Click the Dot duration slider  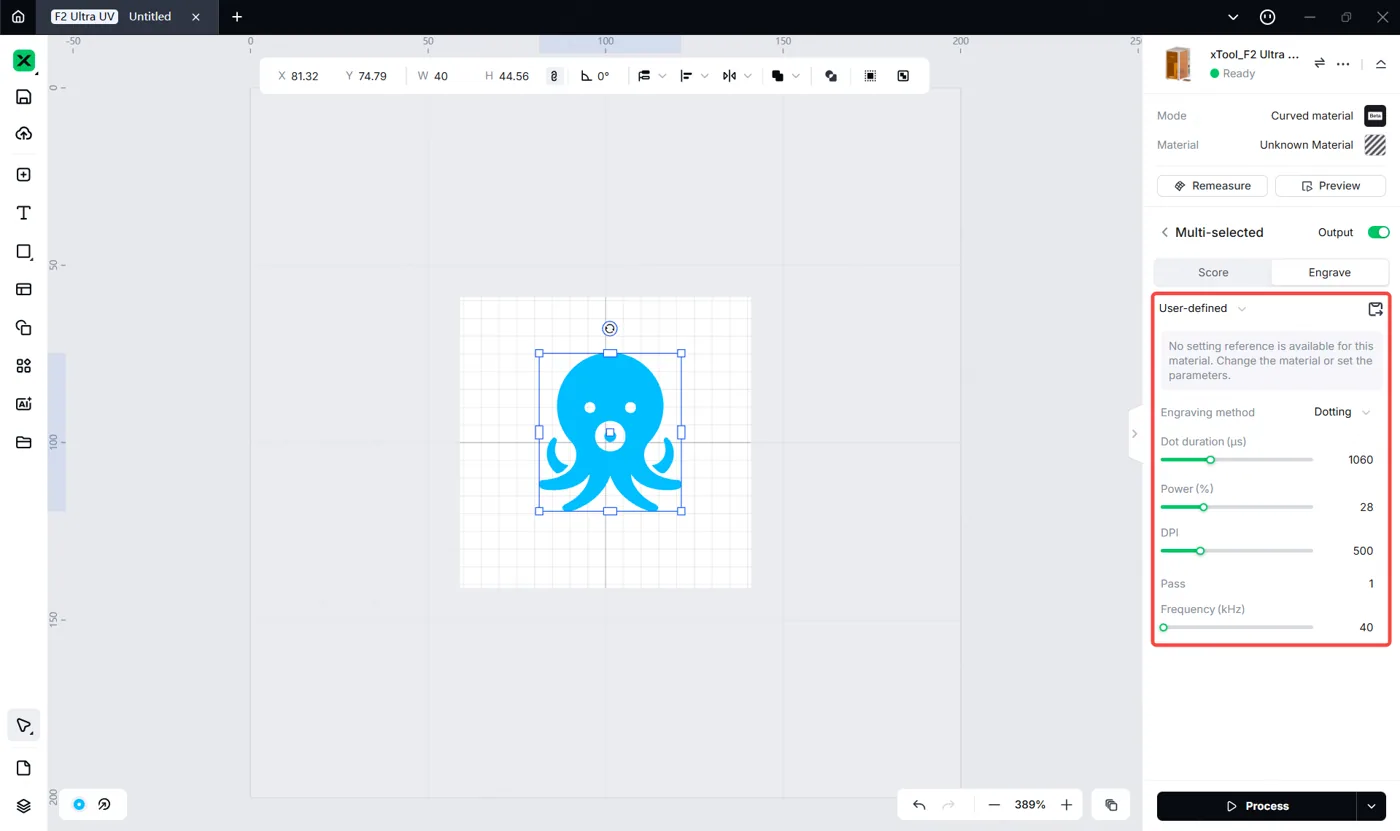(1236, 460)
